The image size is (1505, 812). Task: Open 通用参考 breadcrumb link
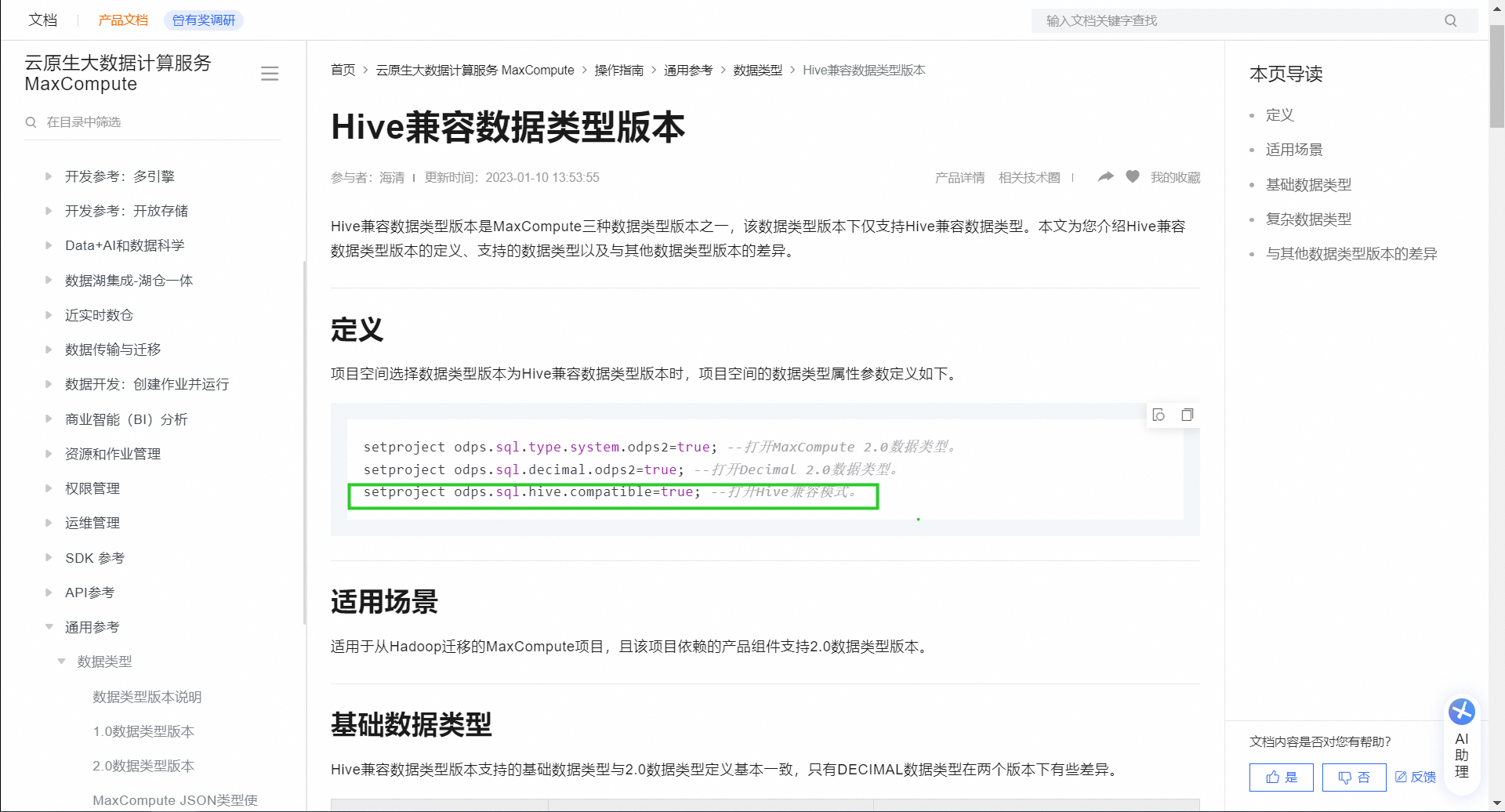click(x=688, y=71)
